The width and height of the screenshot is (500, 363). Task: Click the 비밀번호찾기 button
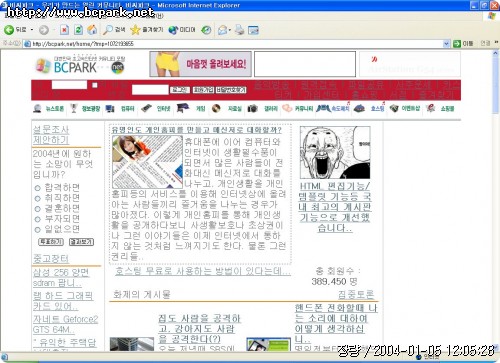[231, 90]
